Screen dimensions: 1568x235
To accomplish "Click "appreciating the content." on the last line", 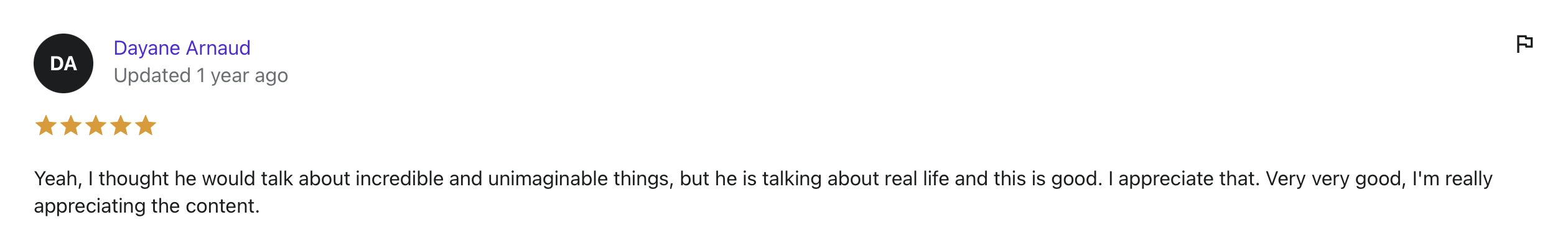I will click(146, 206).
